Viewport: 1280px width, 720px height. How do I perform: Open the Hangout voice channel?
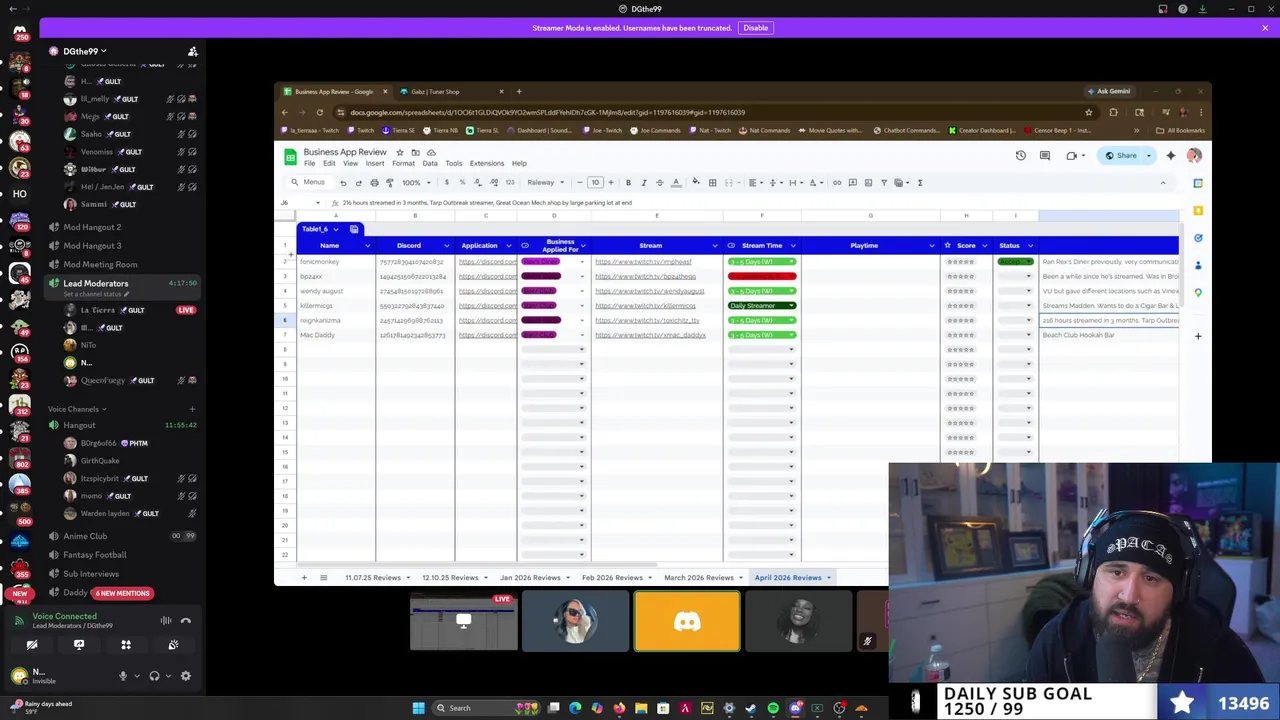(79, 425)
